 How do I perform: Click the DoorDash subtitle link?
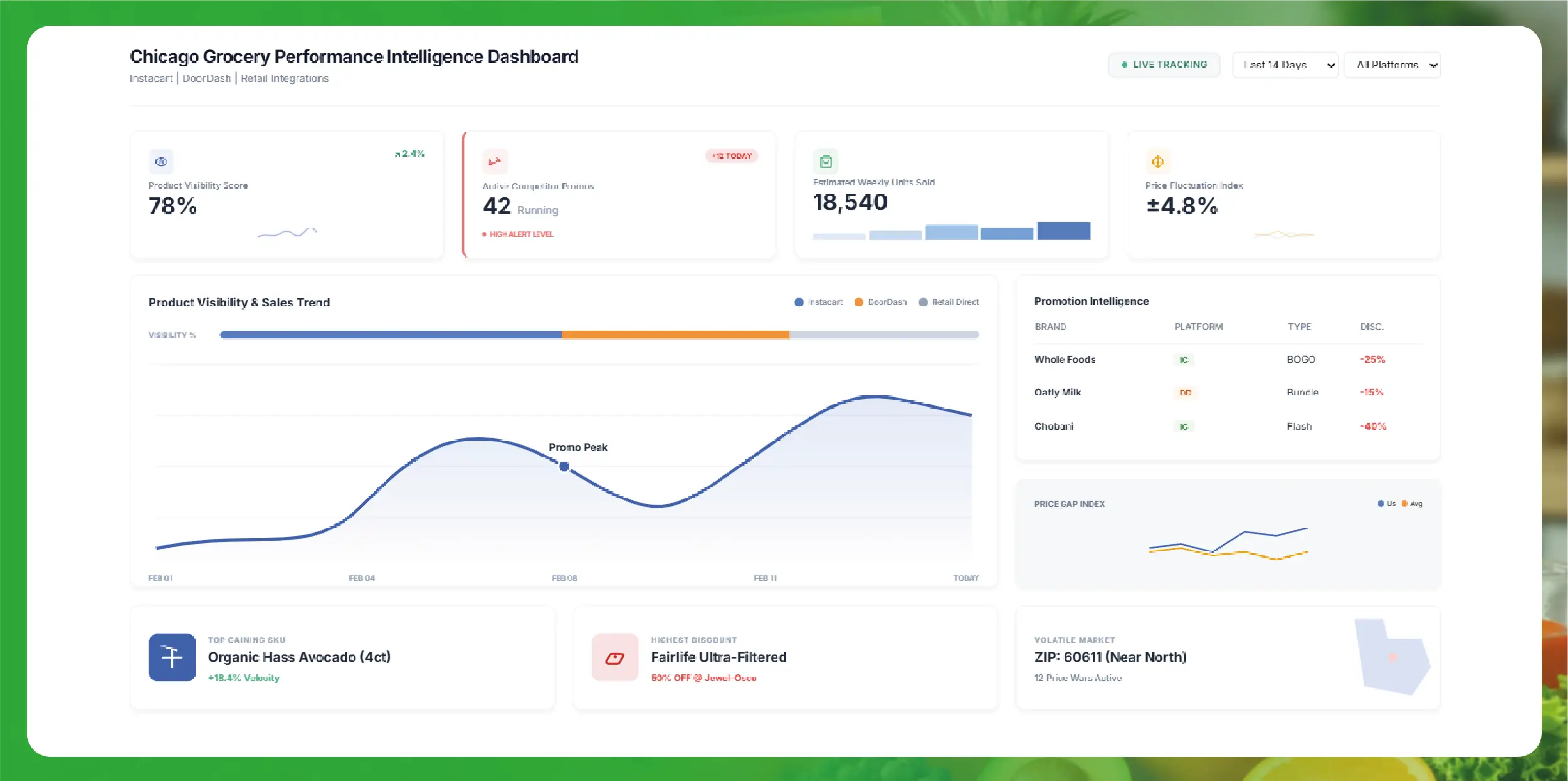206,78
